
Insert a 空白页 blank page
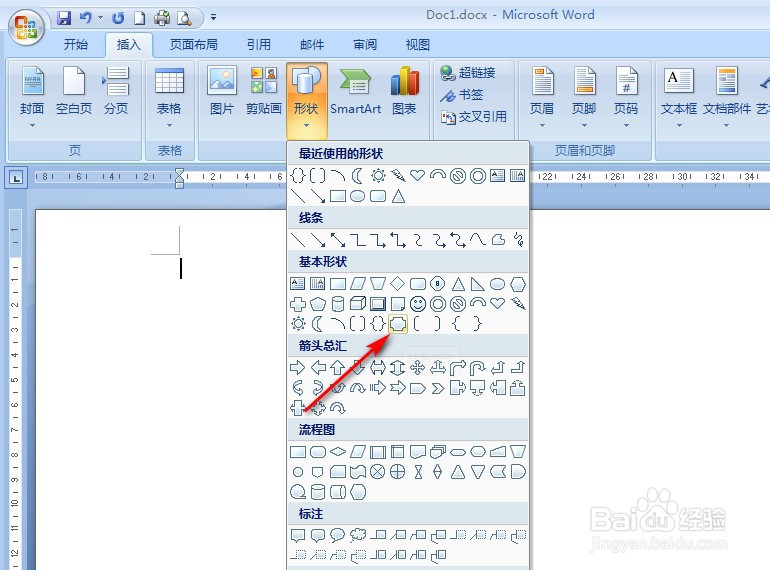tap(74, 91)
